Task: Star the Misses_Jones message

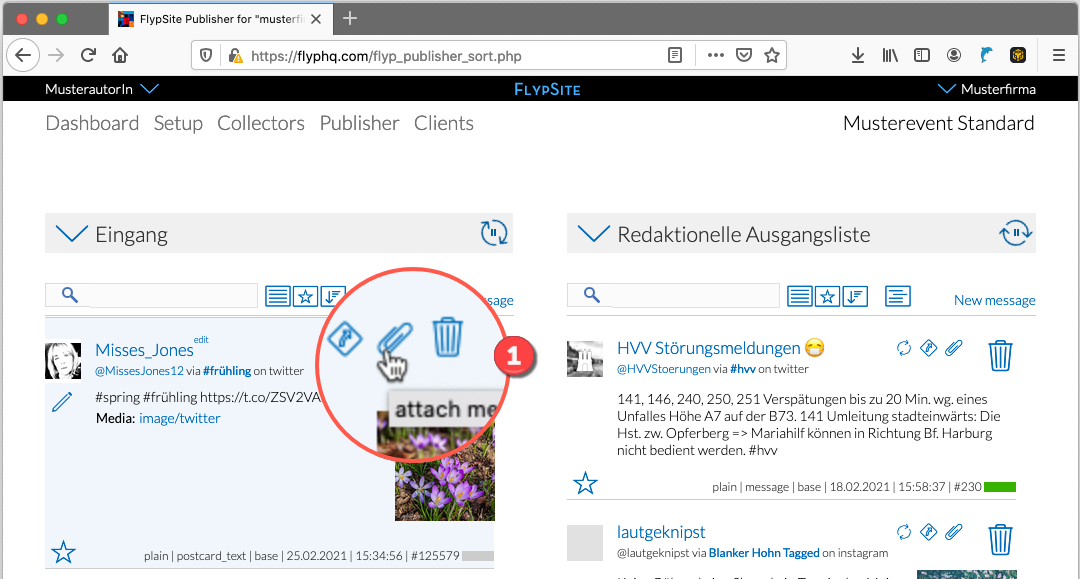Action: pos(63,552)
